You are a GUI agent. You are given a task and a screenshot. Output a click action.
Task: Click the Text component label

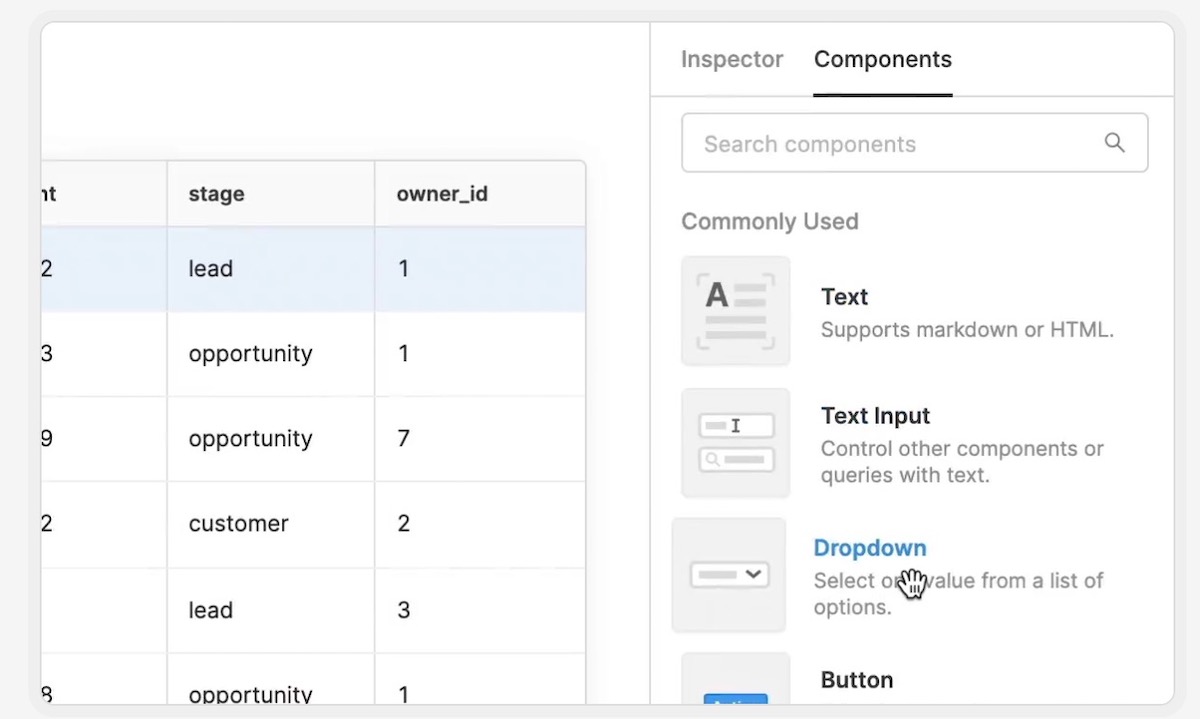pyautogui.click(x=844, y=297)
